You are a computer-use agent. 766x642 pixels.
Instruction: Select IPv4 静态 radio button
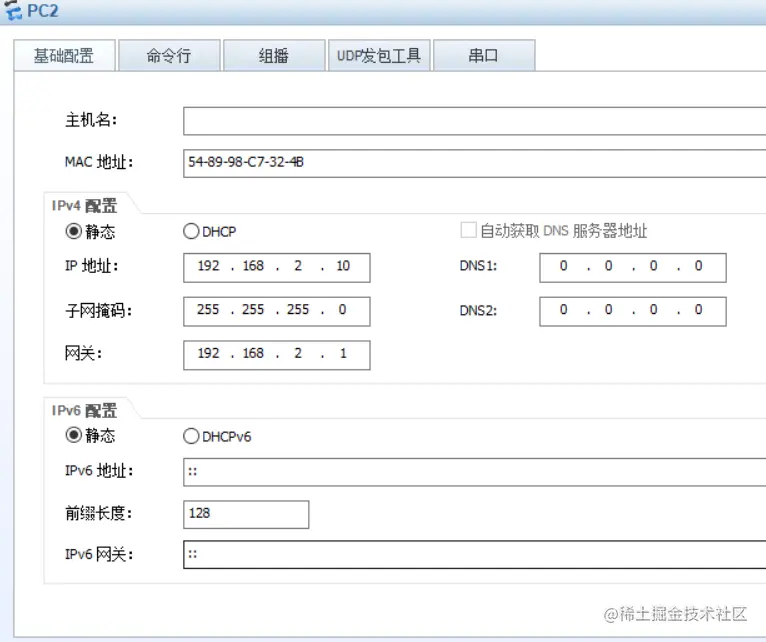(x=74, y=231)
